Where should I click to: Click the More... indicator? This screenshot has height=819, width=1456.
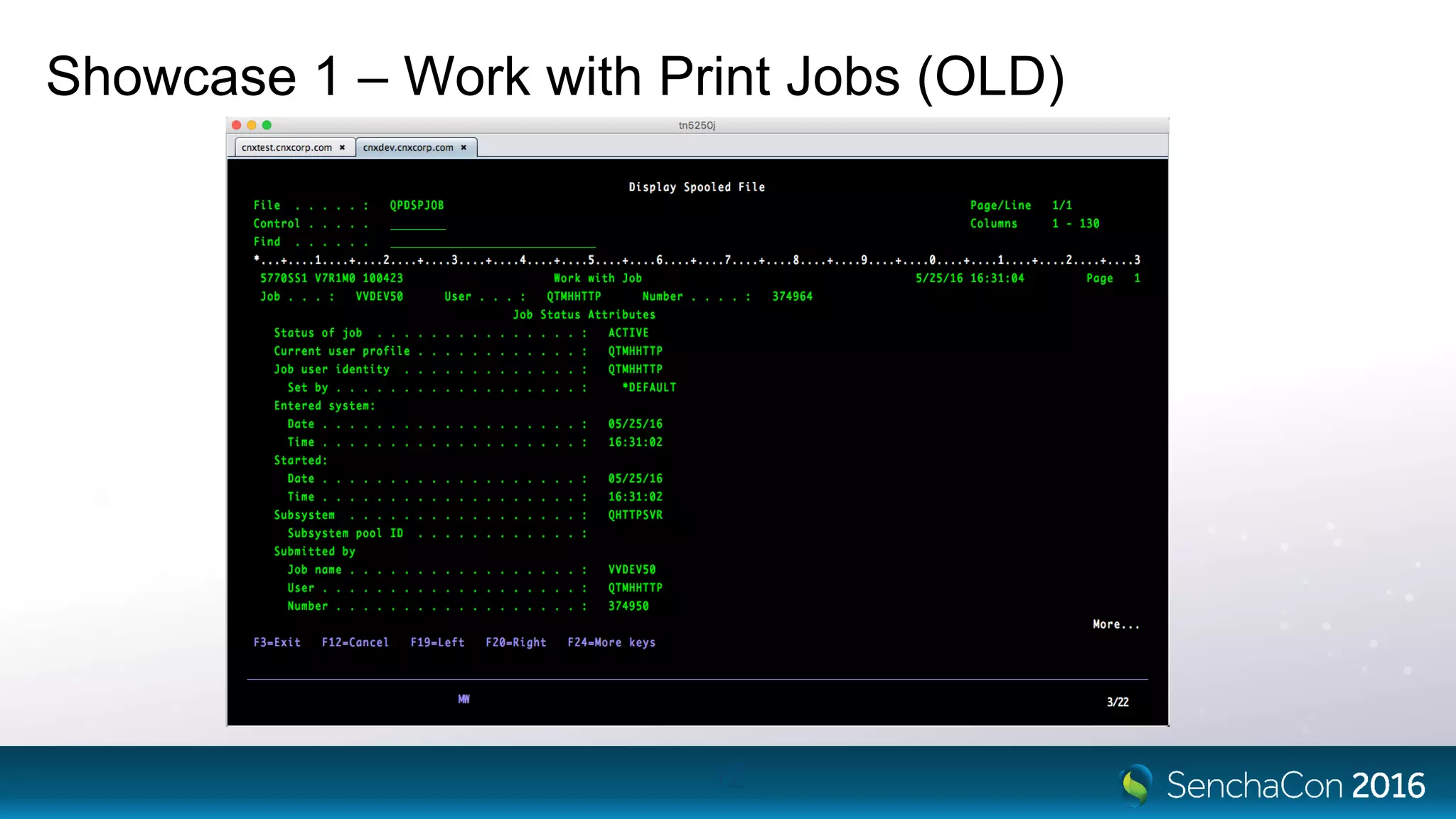click(1116, 624)
